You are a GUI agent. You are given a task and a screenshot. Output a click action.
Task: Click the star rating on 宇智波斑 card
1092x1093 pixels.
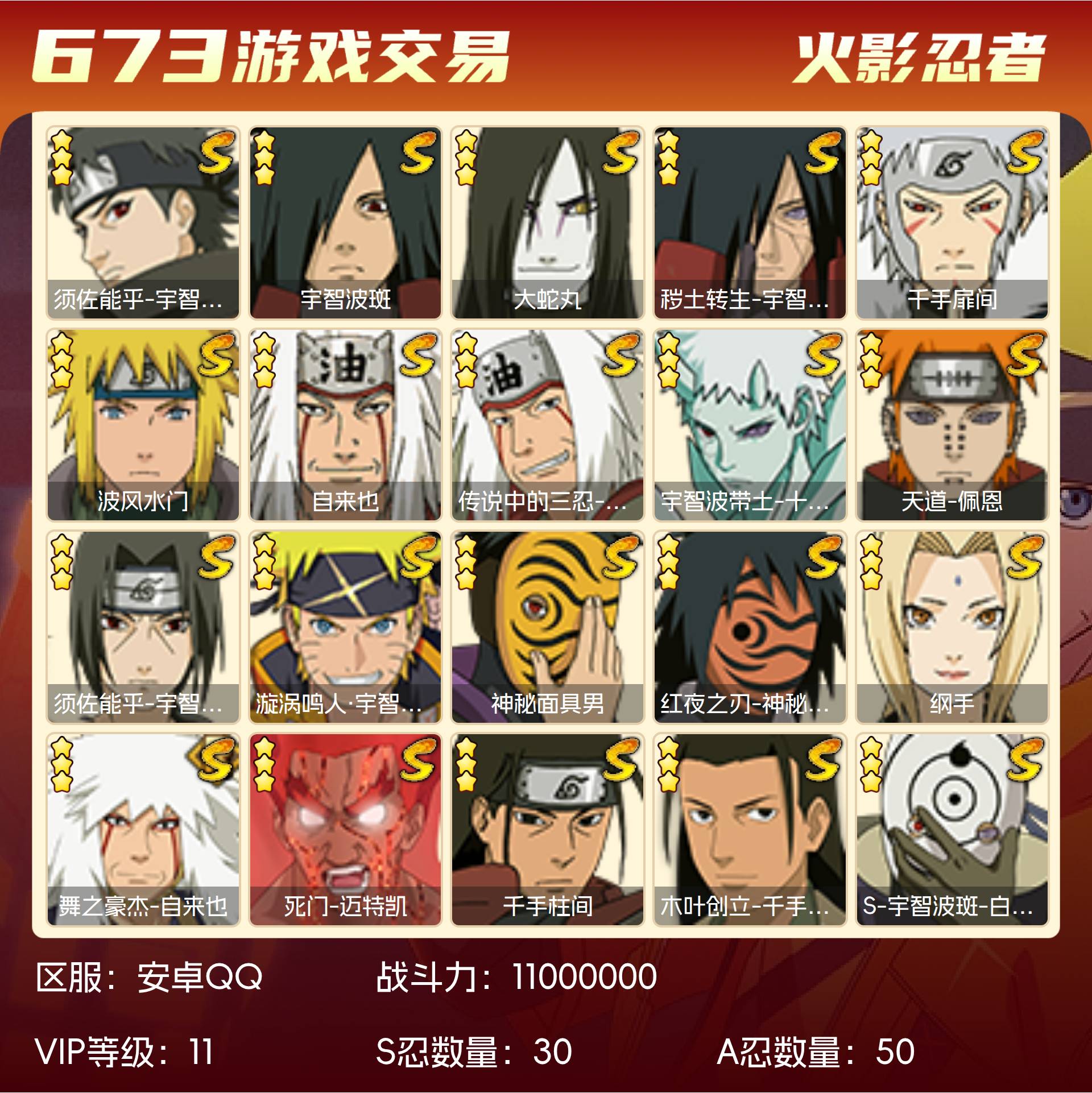[264, 158]
